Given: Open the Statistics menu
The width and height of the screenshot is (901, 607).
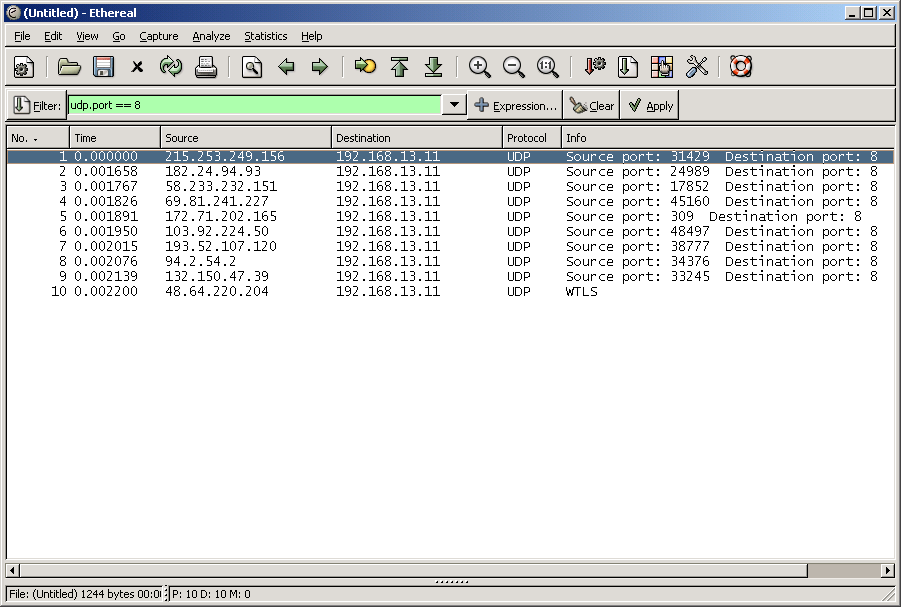Looking at the screenshot, I should (265, 36).
